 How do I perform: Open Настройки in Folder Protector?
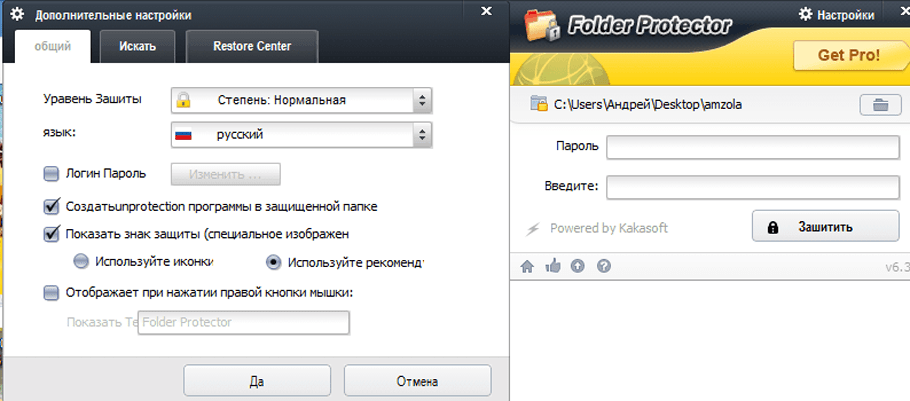coord(846,15)
